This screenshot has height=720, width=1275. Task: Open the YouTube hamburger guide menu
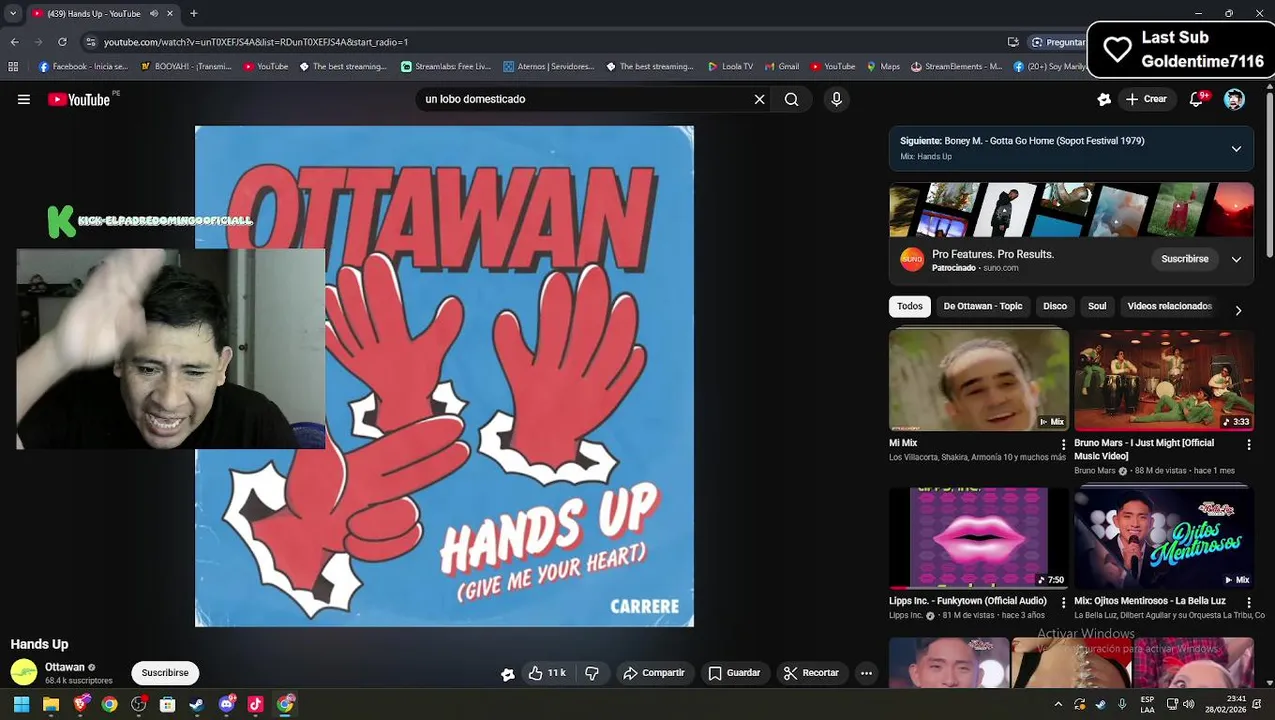click(24, 99)
